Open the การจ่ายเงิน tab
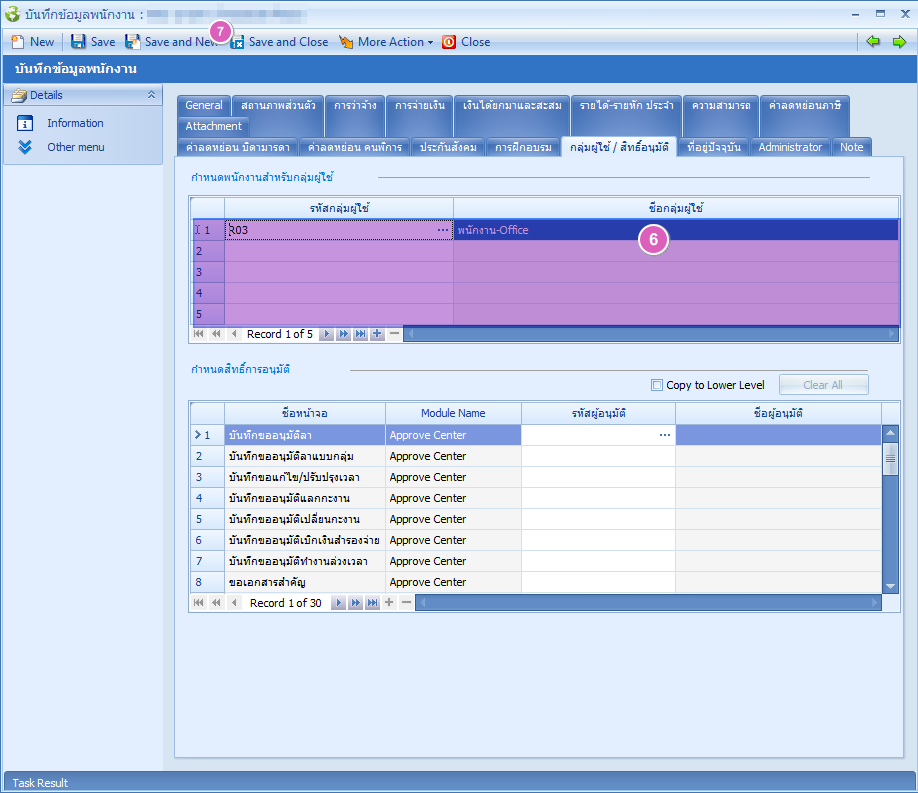 coord(420,105)
